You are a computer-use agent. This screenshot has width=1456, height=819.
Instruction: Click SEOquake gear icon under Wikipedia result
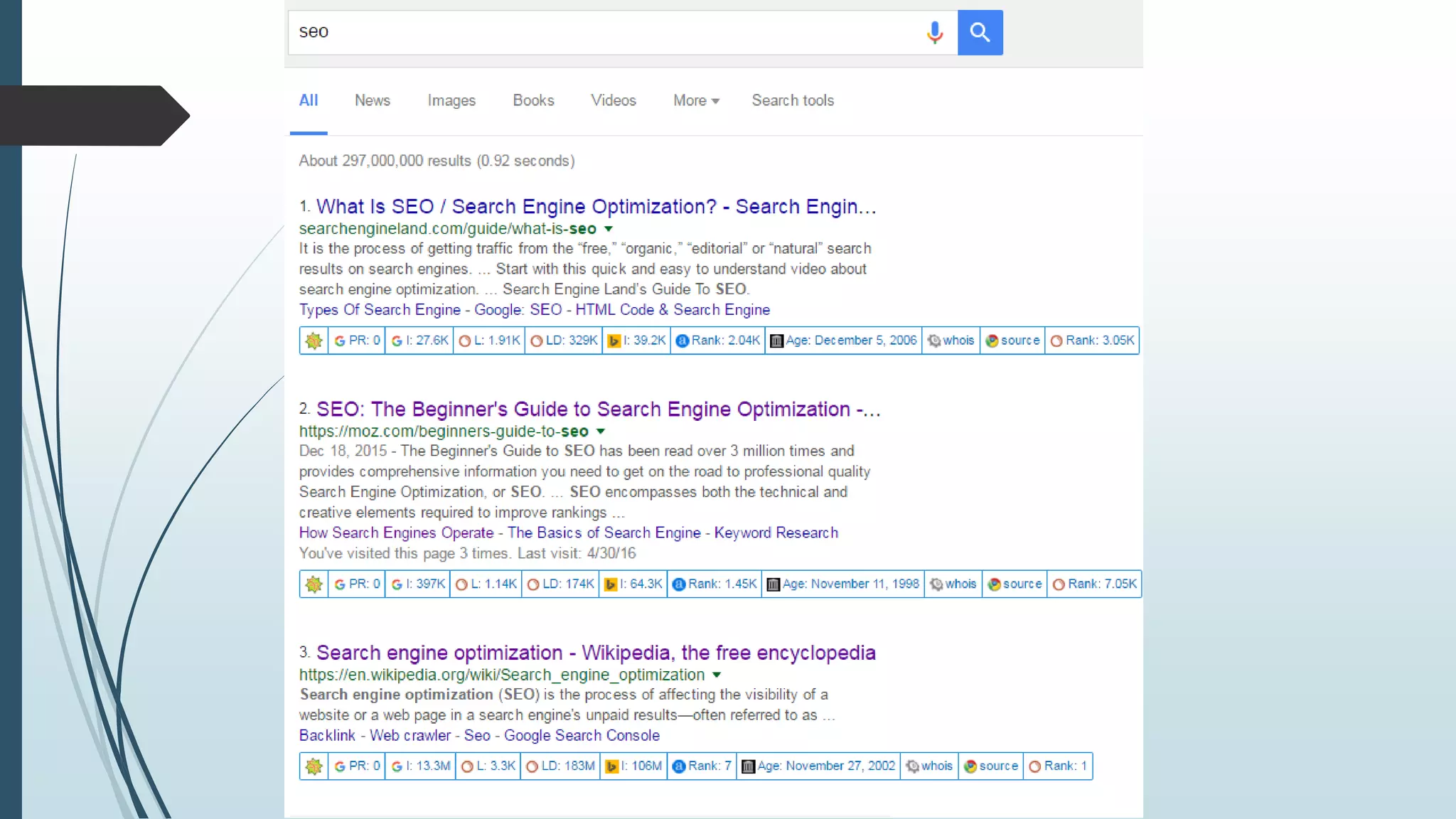click(314, 766)
